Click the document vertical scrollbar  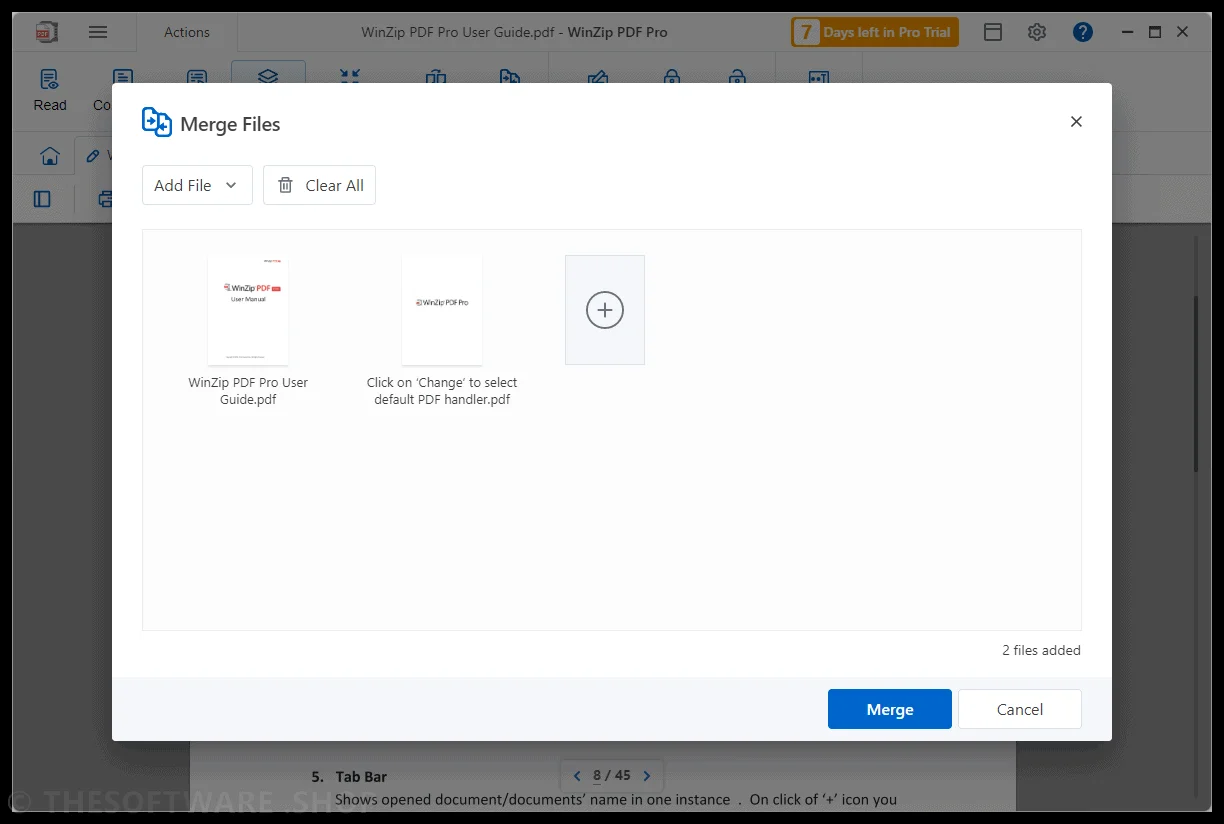[1195, 385]
